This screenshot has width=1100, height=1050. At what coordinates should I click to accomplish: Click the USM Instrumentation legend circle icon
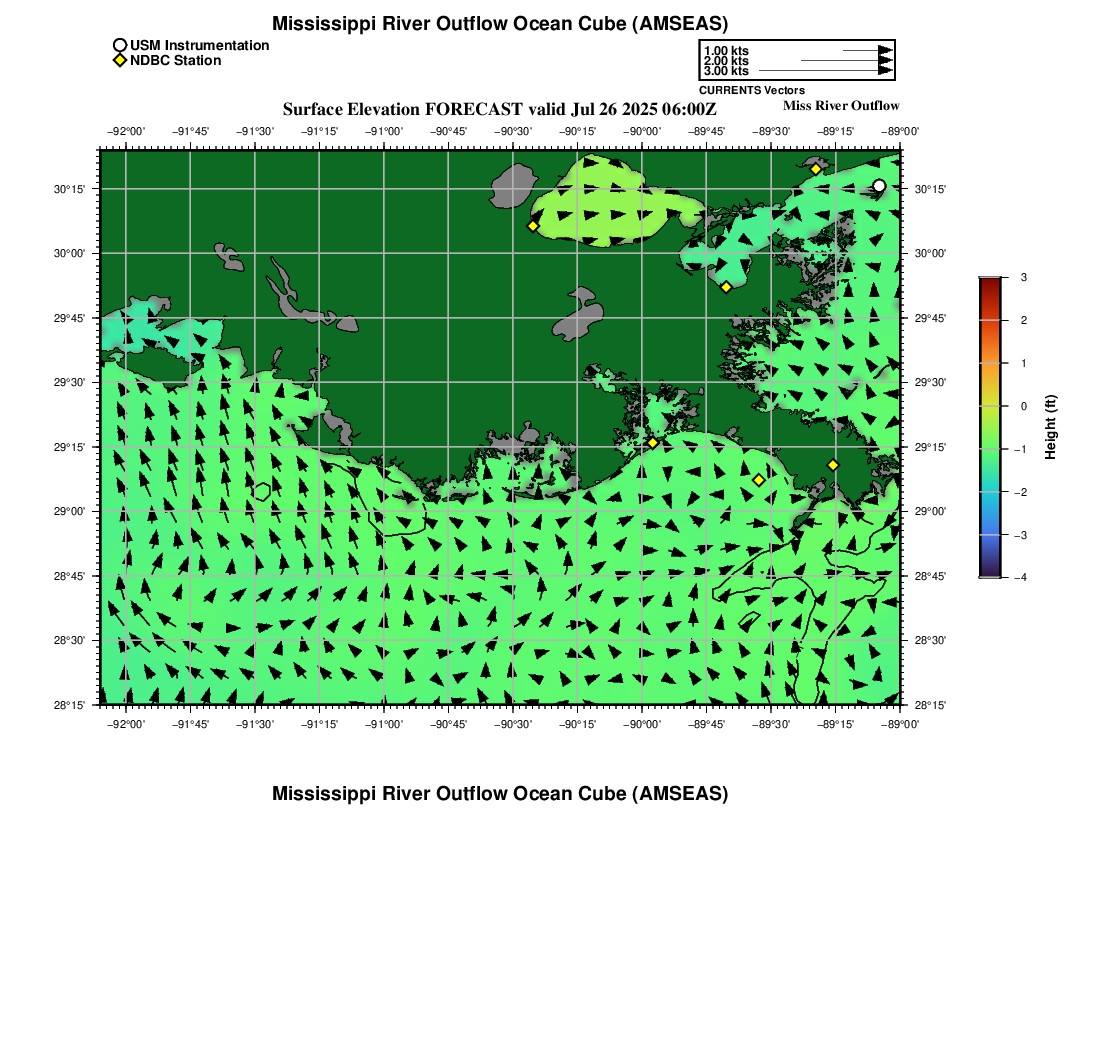point(120,45)
